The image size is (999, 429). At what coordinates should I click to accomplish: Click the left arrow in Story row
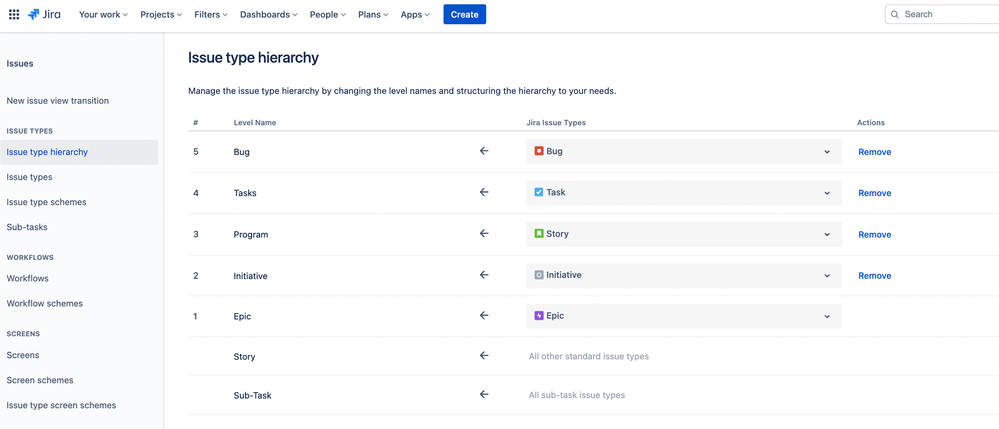(x=484, y=356)
